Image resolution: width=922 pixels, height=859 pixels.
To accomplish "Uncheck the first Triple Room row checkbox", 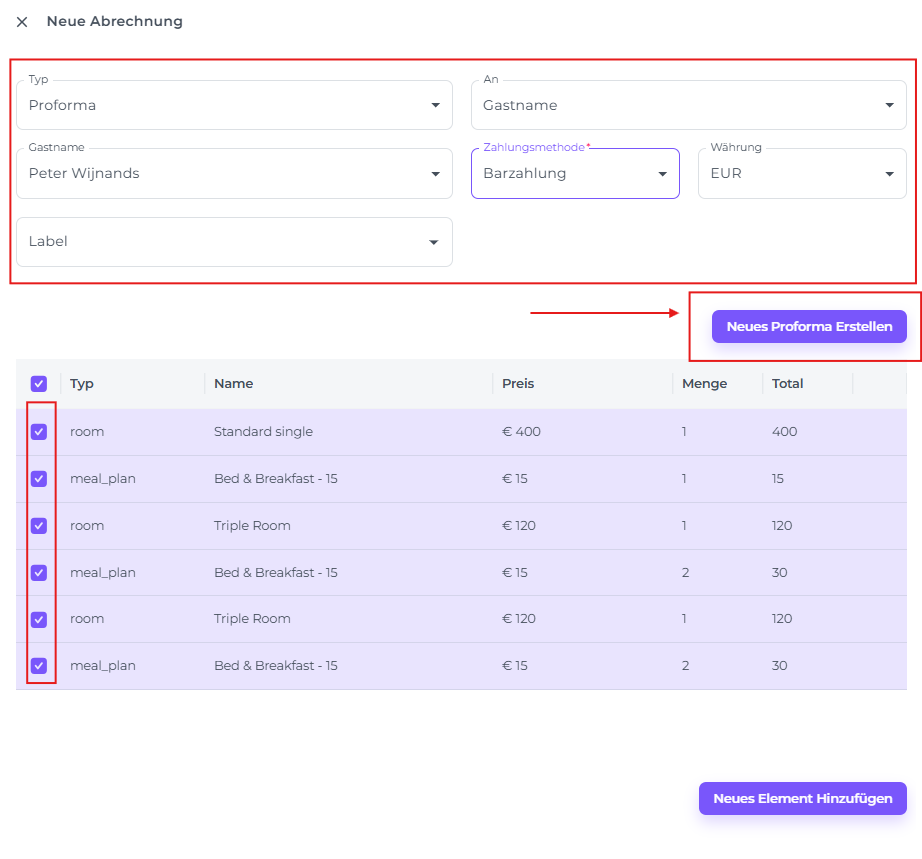I will coord(39,526).
